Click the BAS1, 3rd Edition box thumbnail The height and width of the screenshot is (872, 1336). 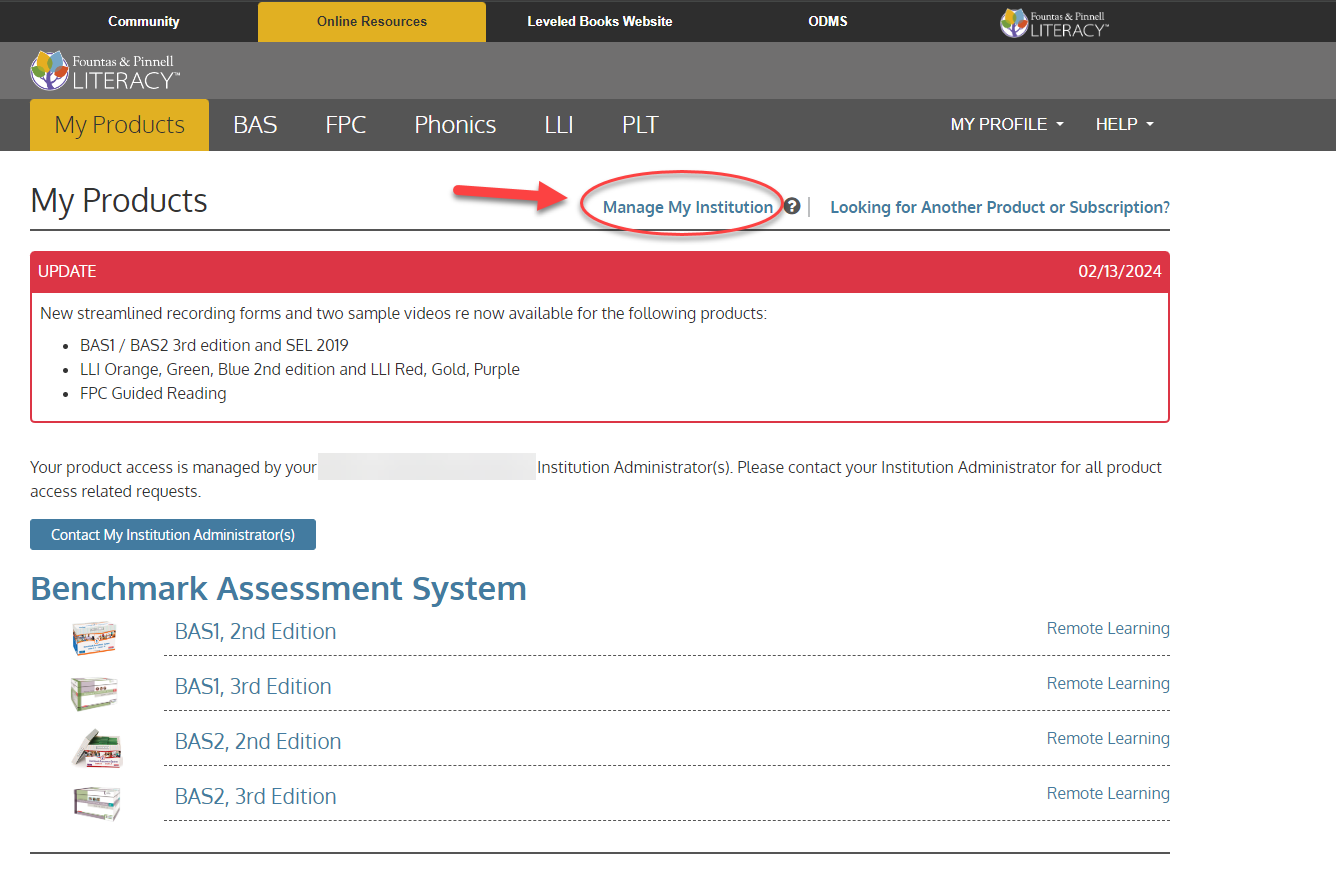coord(94,692)
